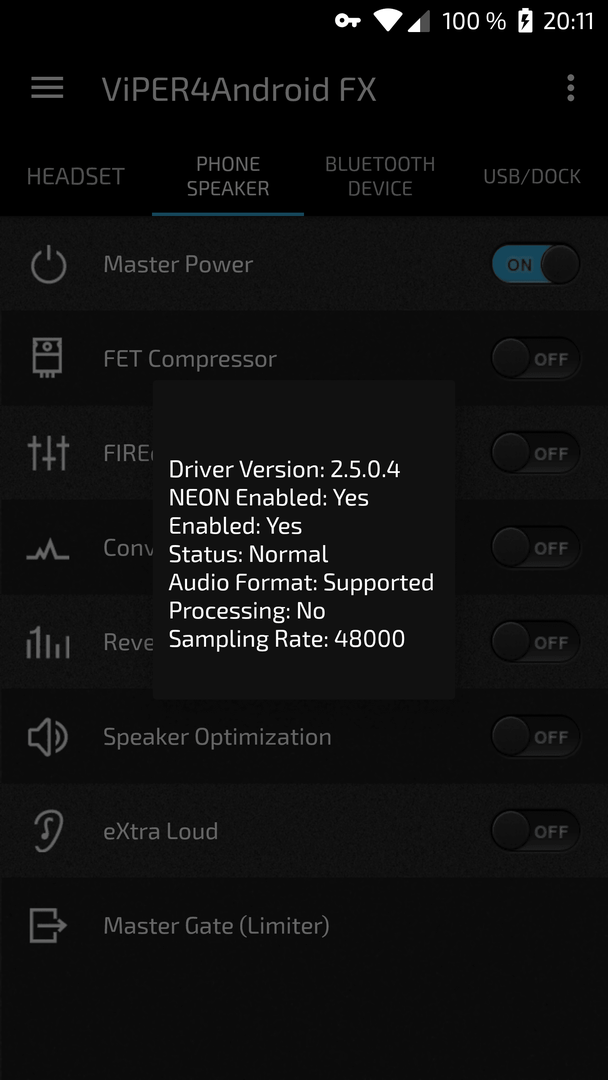Tap the Master Power icon
Screen dimensions: 608x1080
click(x=48, y=264)
